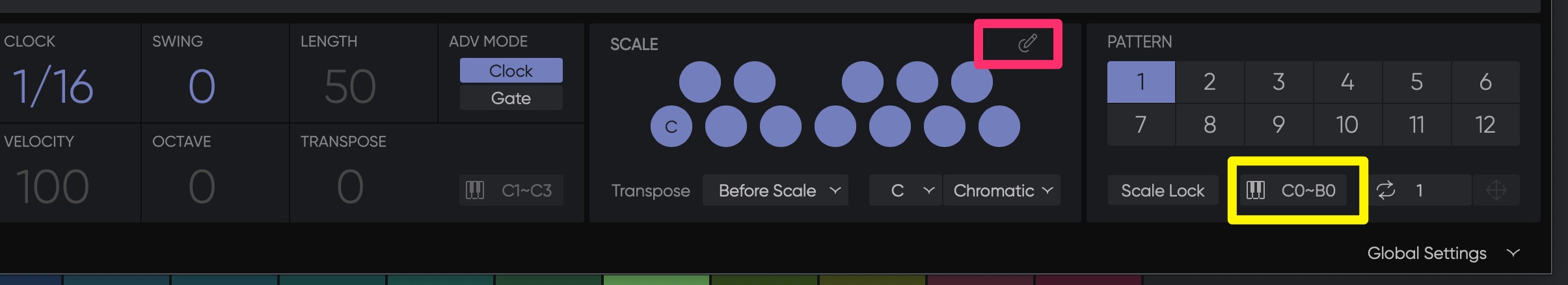Choose pattern 12
The width and height of the screenshot is (1568, 285).
[x=1485, y=124]
